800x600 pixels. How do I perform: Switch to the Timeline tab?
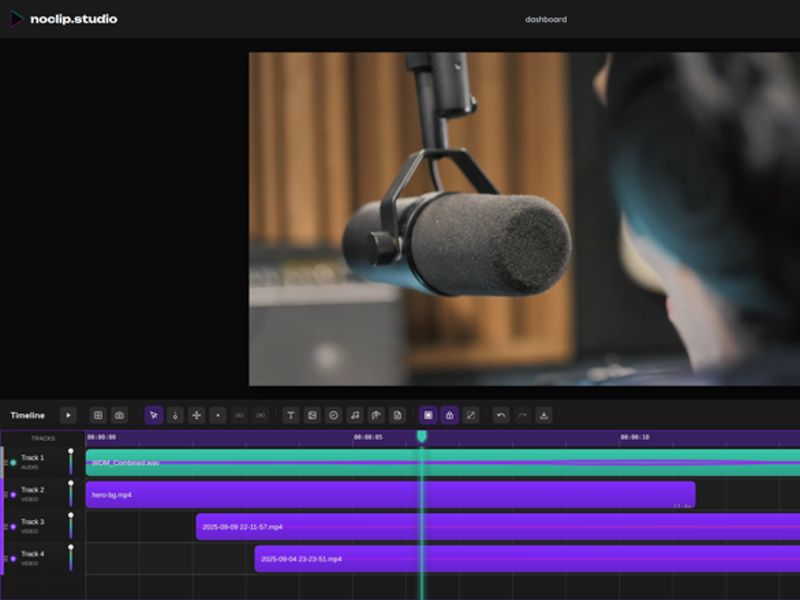27,414
